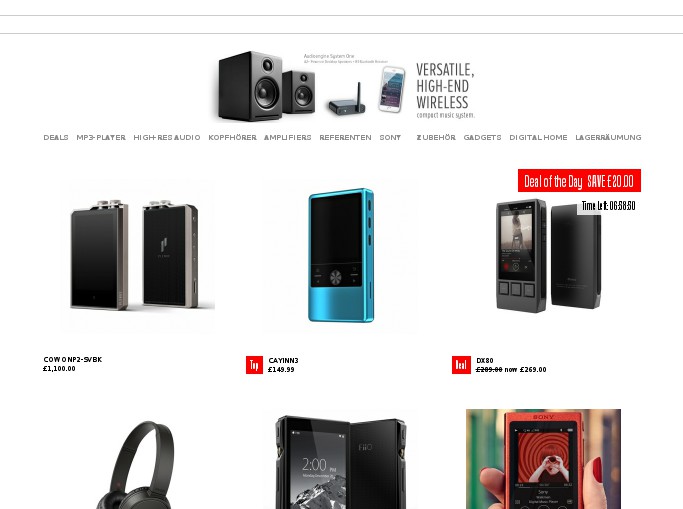Select the KOPFHÖRER navigation item

pyautogui.click(x=232, y=138)
